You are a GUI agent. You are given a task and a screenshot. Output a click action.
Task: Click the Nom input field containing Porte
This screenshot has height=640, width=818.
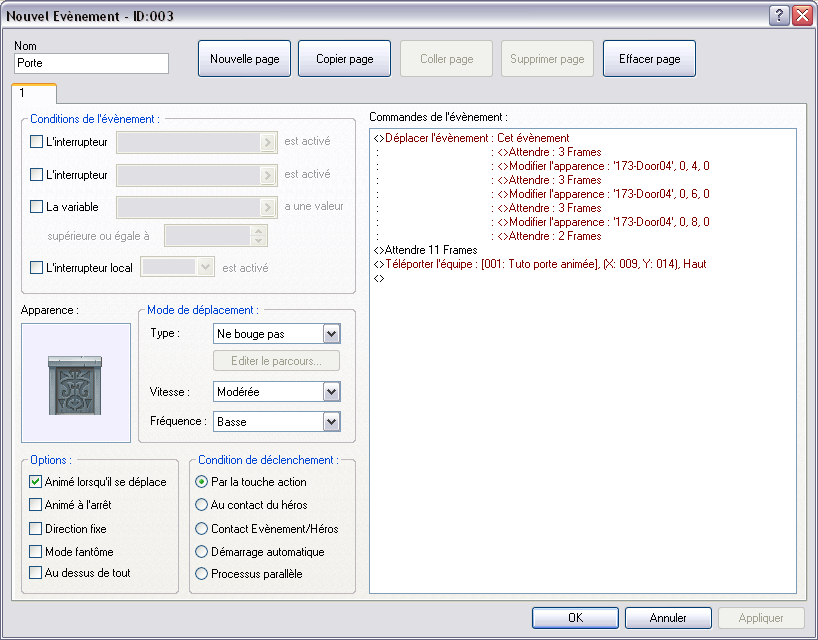tap(91, 63)
